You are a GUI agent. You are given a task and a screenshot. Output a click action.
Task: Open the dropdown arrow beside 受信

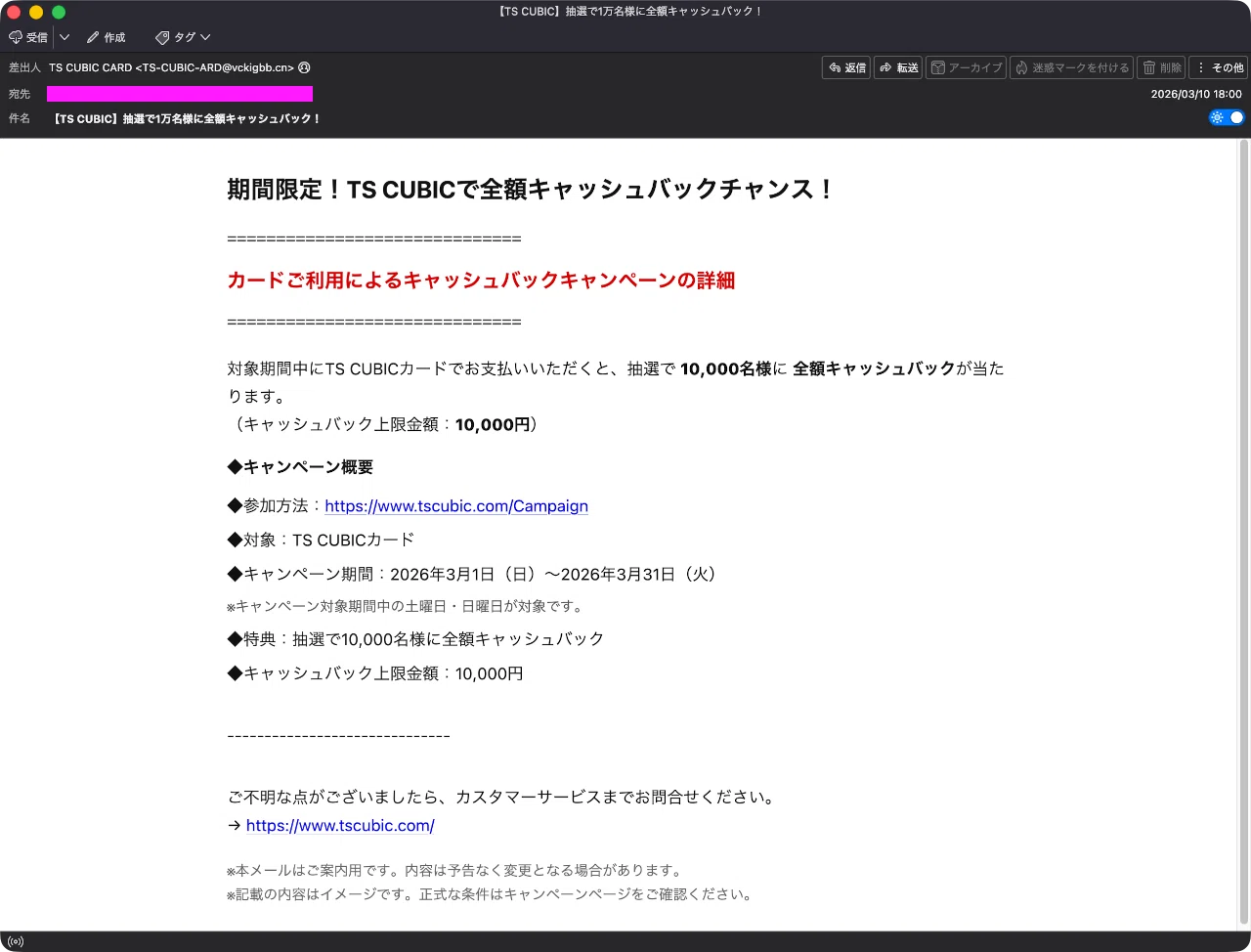(x=64, y=37)
